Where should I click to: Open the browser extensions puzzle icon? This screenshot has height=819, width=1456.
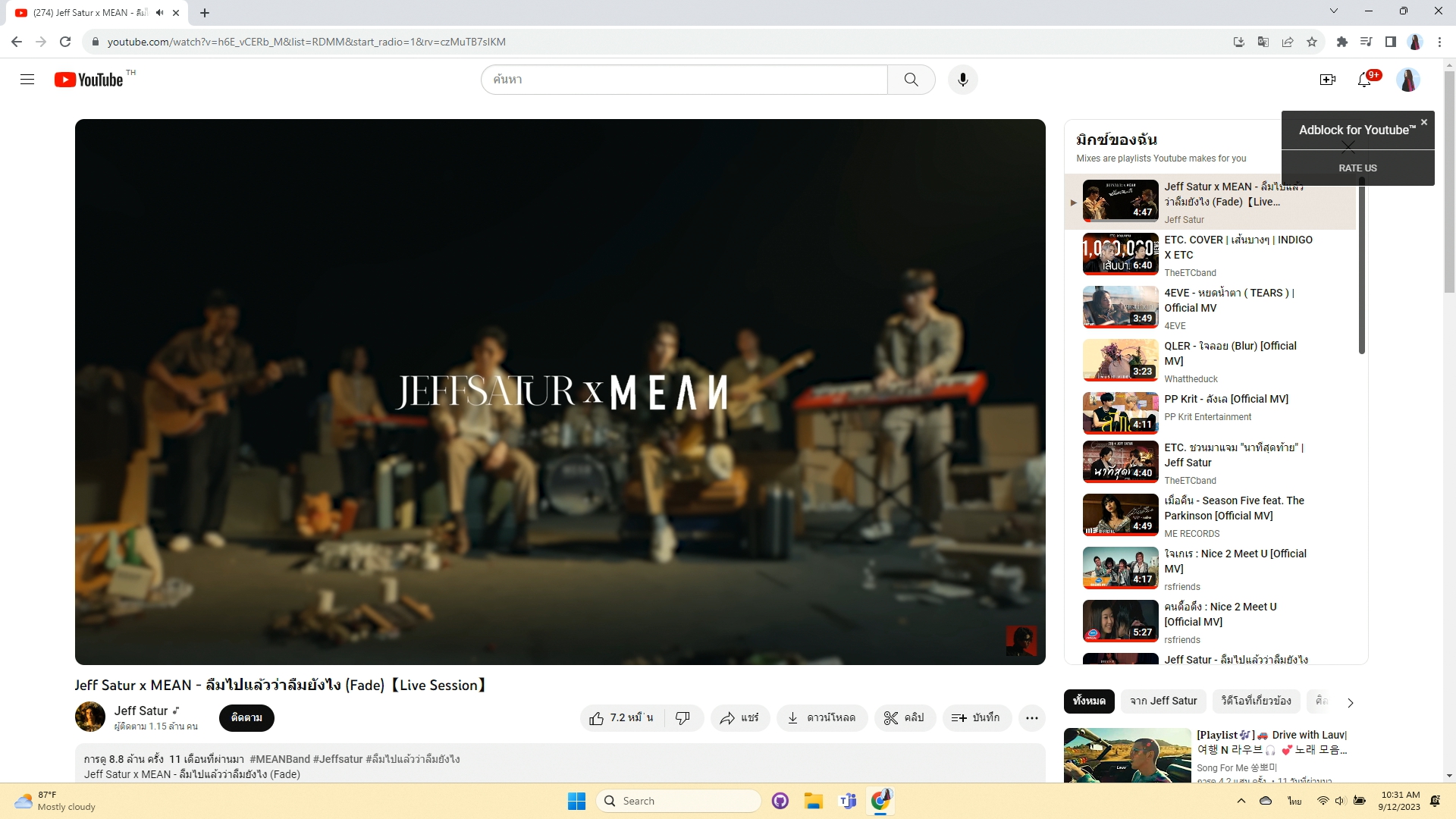coord(1341,42)
